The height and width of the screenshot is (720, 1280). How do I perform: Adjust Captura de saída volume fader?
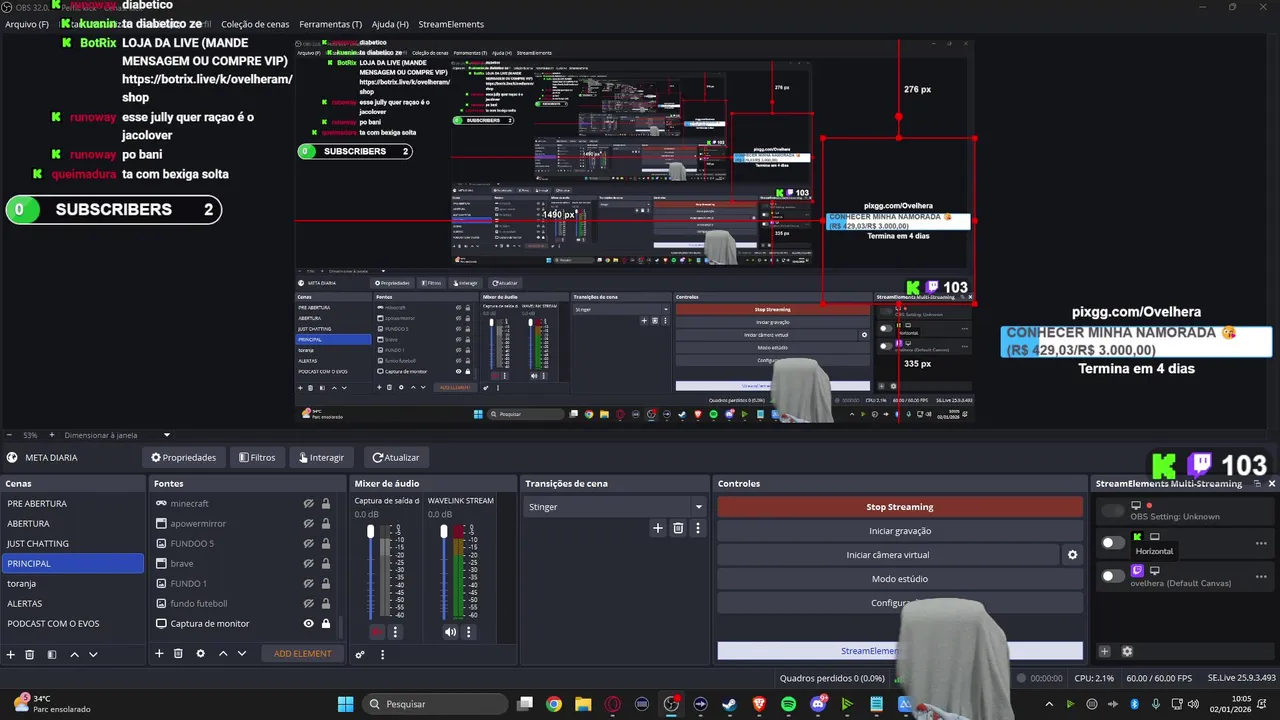[x=371, y=531]
